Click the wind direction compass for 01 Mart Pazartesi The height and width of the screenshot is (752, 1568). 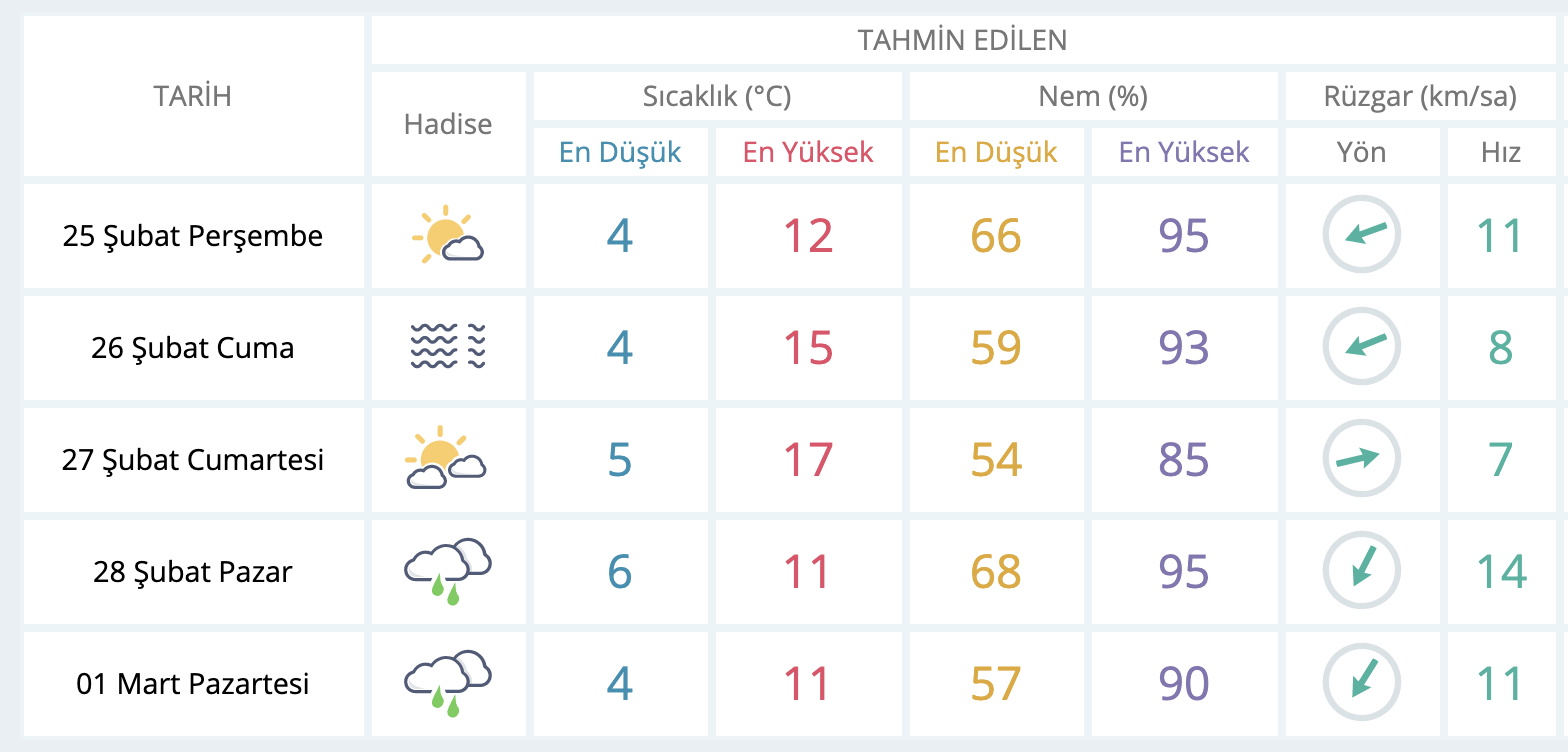pos(1362,683)
